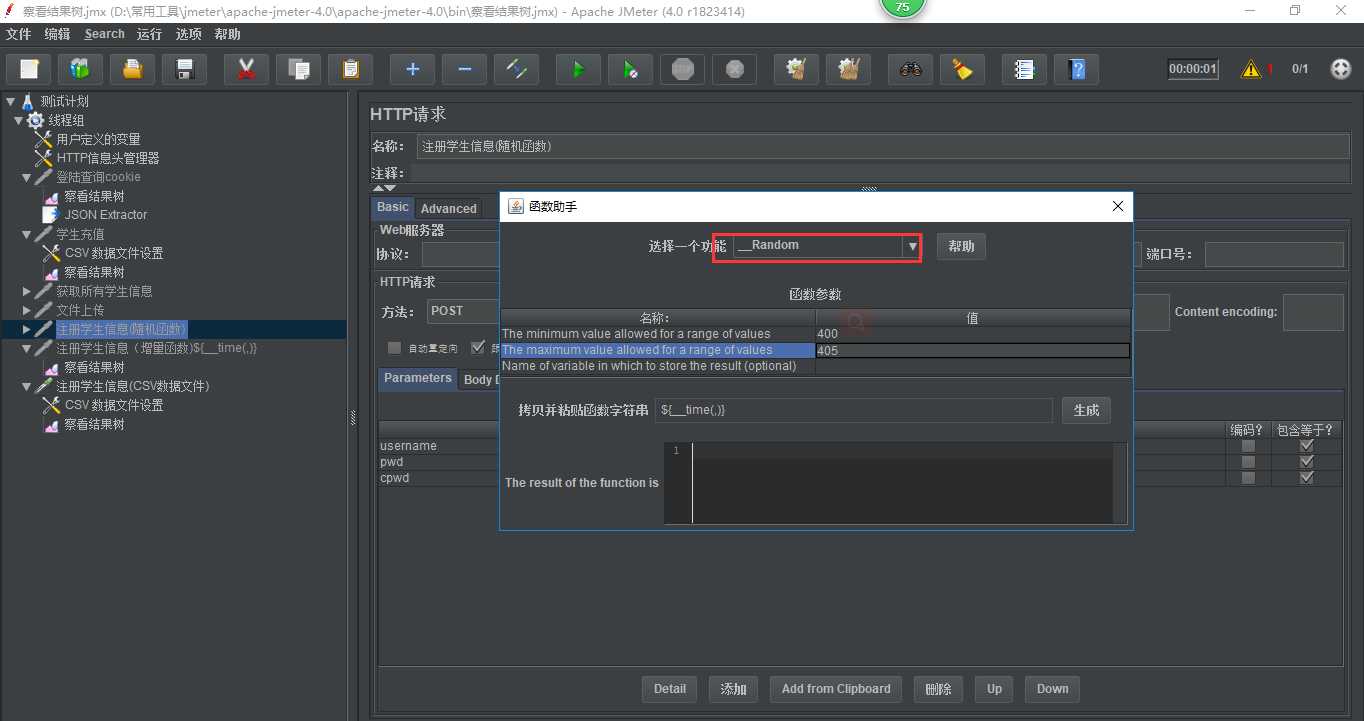Click the Toggle enable/disable toolbar icon

[x=516, y=69]
